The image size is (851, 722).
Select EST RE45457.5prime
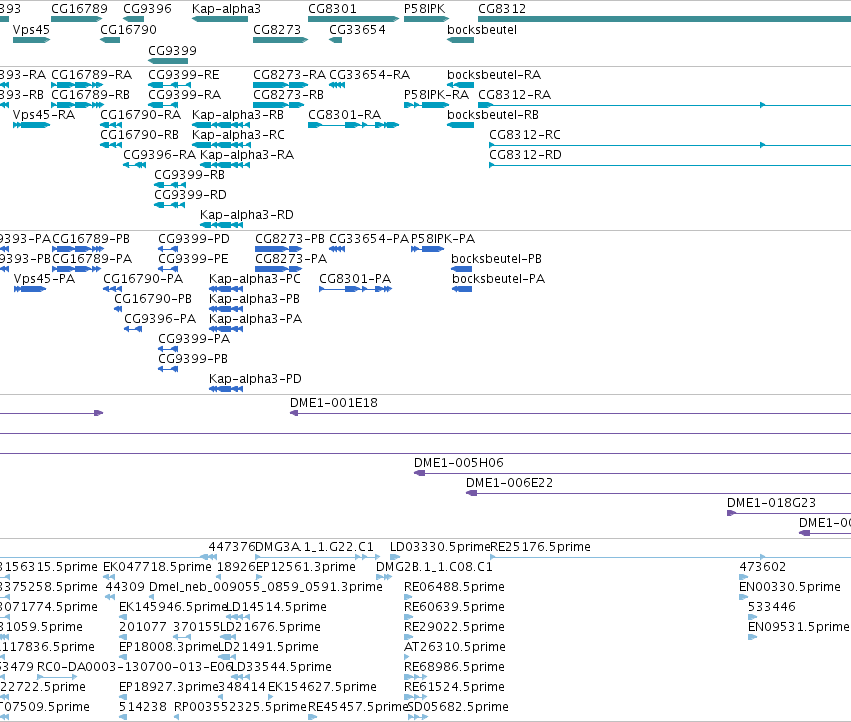coord(313,717)
